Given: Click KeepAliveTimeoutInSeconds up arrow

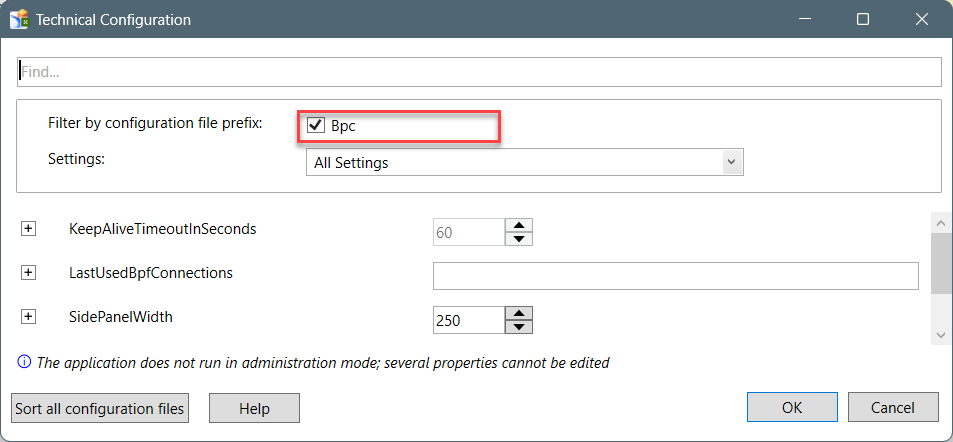Looking at the screenshot, I should click(518, 225).
